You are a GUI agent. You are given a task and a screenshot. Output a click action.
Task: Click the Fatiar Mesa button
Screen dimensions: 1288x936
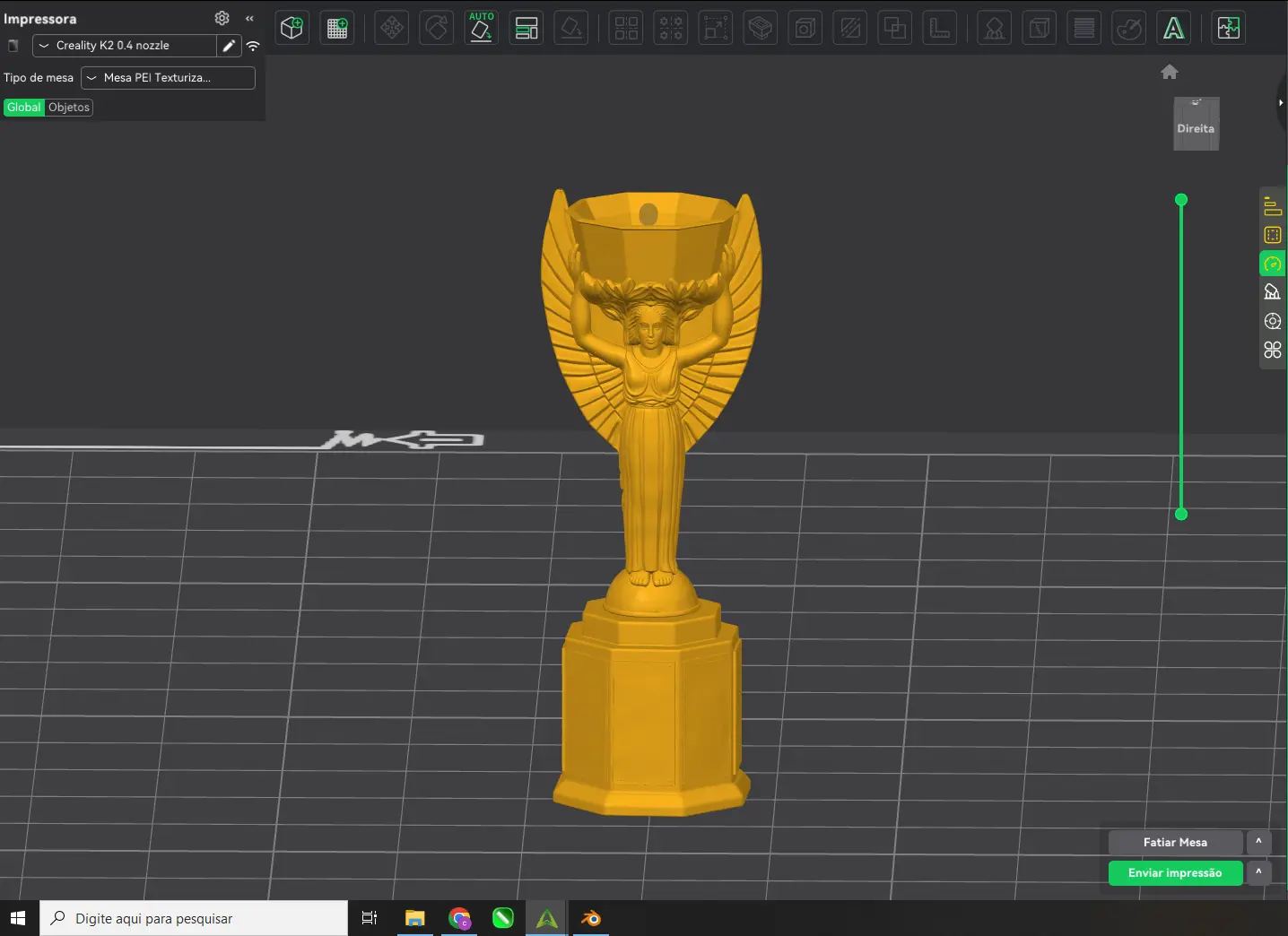click(1175, 843)
